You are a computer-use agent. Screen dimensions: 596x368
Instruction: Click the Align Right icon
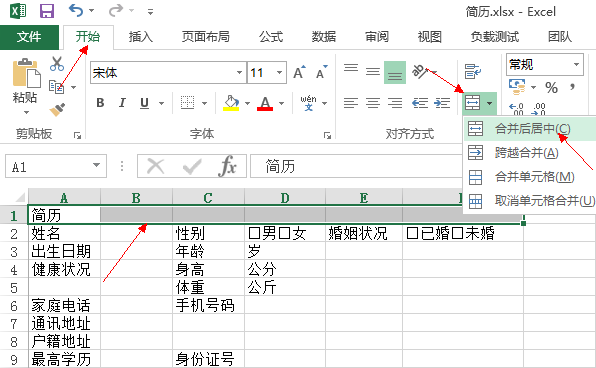pos(395,103)
